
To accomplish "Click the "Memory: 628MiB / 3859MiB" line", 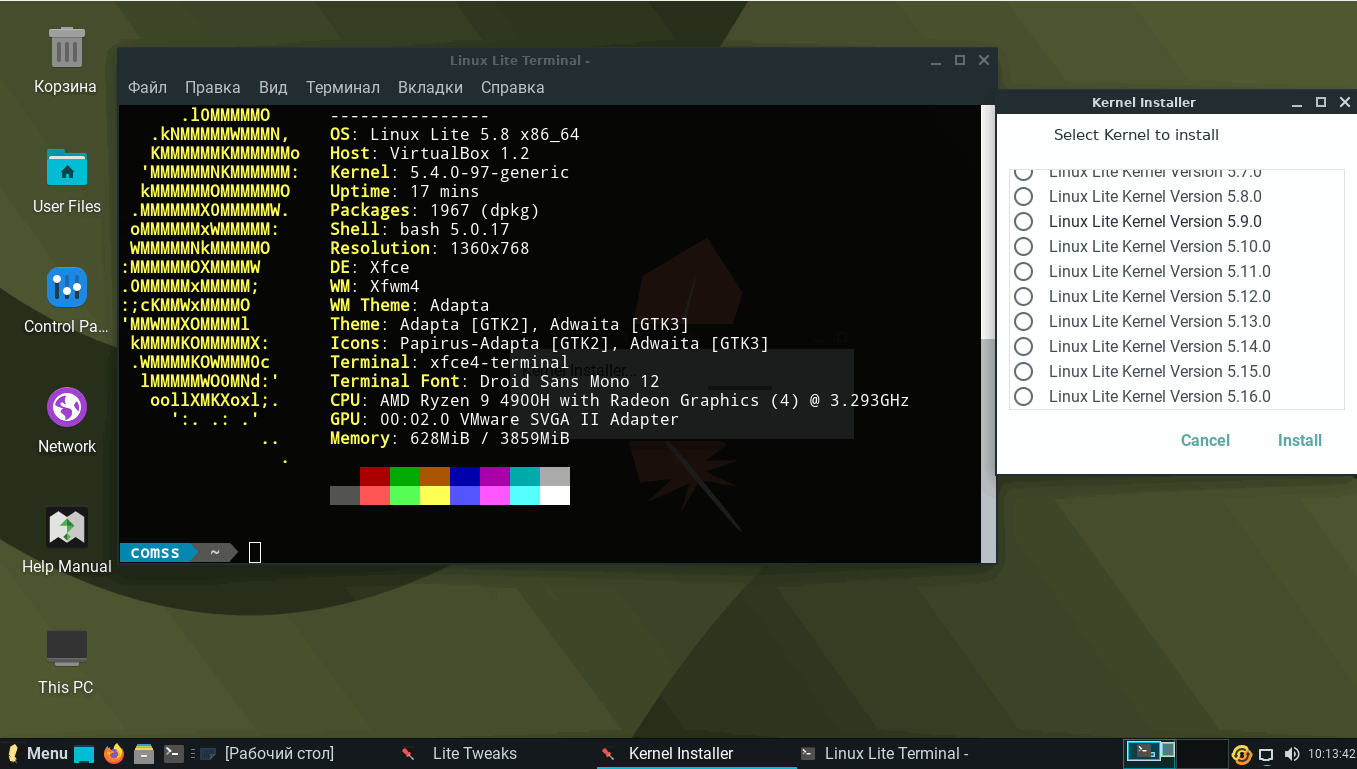I will [x=450, y=438].
